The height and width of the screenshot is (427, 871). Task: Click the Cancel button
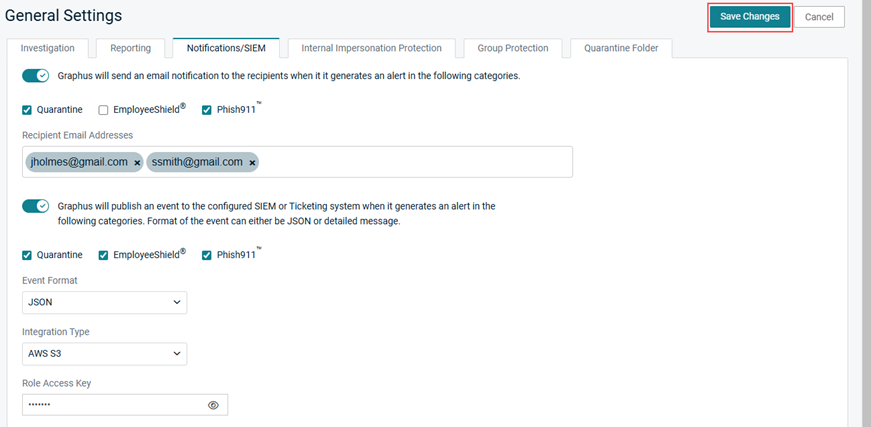[x=819, y=17]
